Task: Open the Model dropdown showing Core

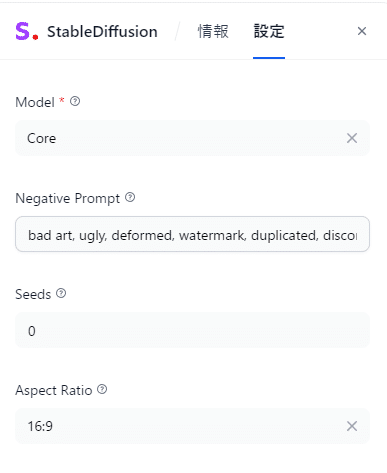Action: coord(192,138)
